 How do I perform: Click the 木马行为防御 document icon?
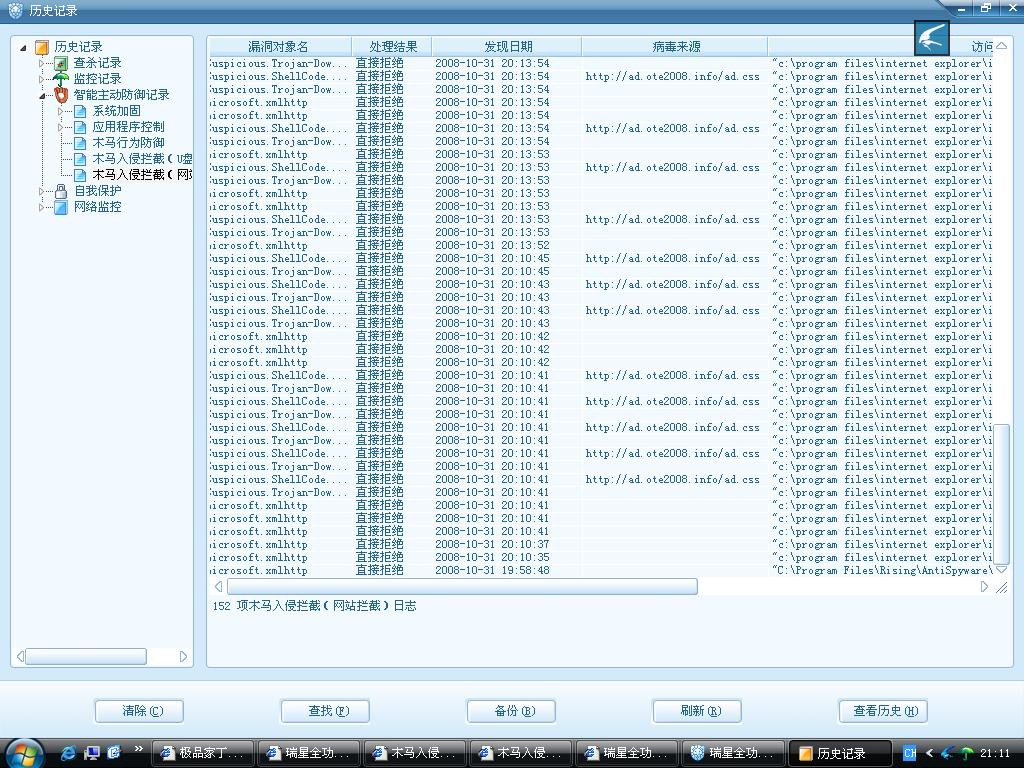coord(80,143)
